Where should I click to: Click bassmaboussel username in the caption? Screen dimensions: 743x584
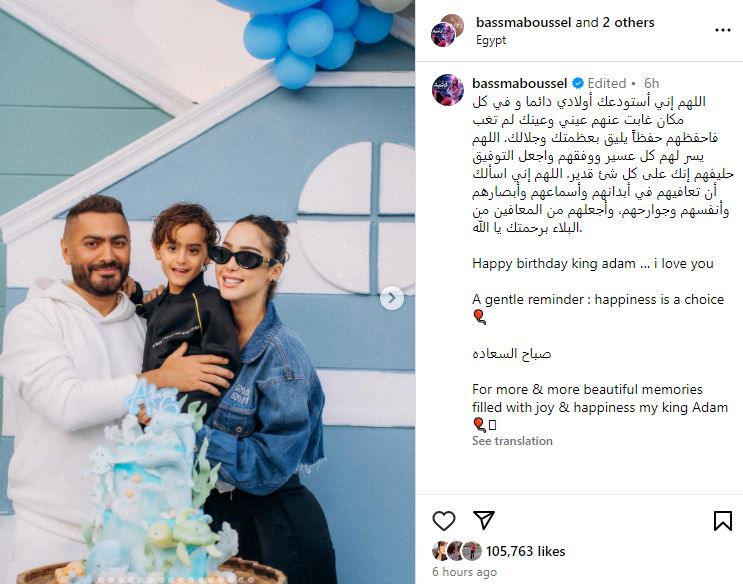[519, 83]
